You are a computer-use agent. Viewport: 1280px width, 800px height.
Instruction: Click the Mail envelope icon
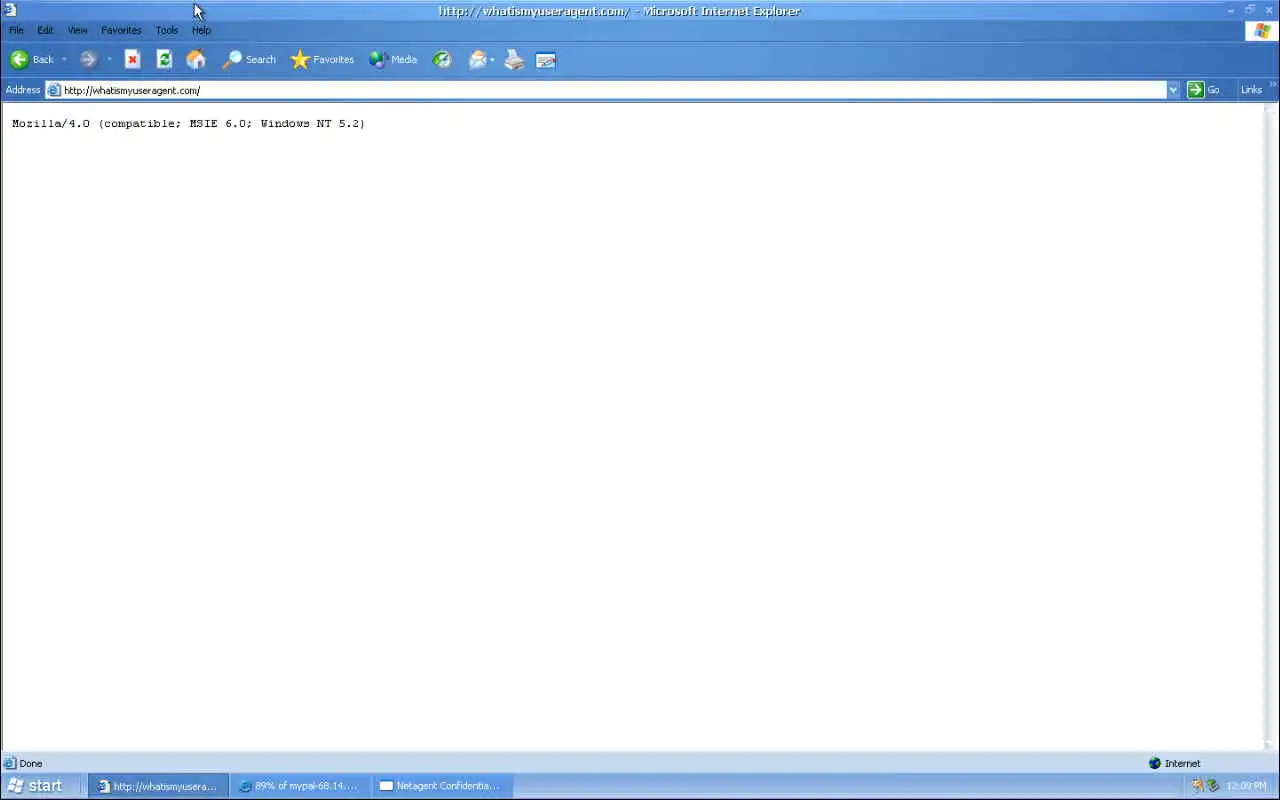(478, 60)
